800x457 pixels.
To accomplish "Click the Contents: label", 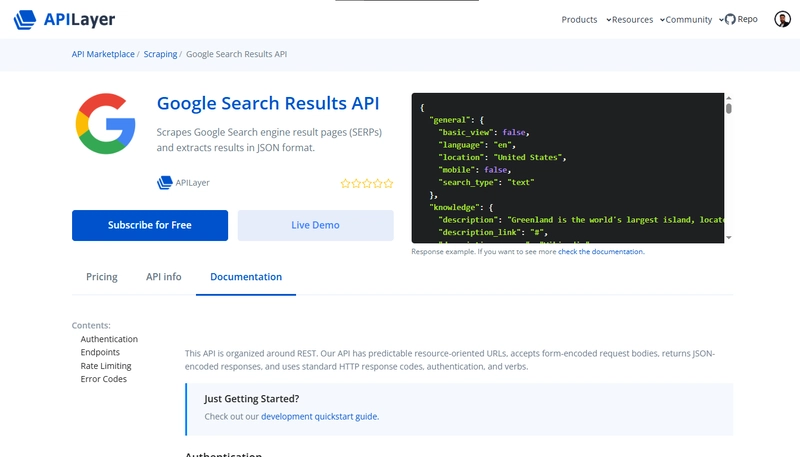I will click(x=91, y=325).
